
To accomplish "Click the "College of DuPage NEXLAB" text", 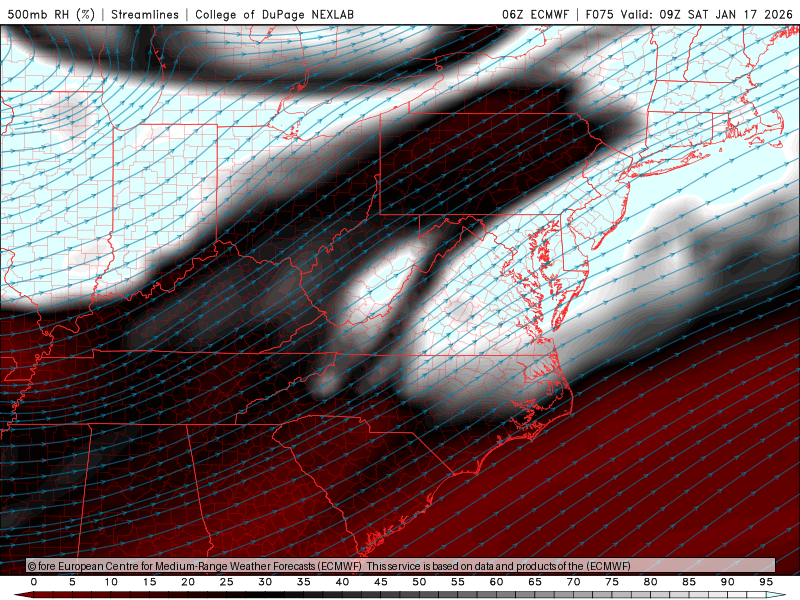I will (274, 14).
